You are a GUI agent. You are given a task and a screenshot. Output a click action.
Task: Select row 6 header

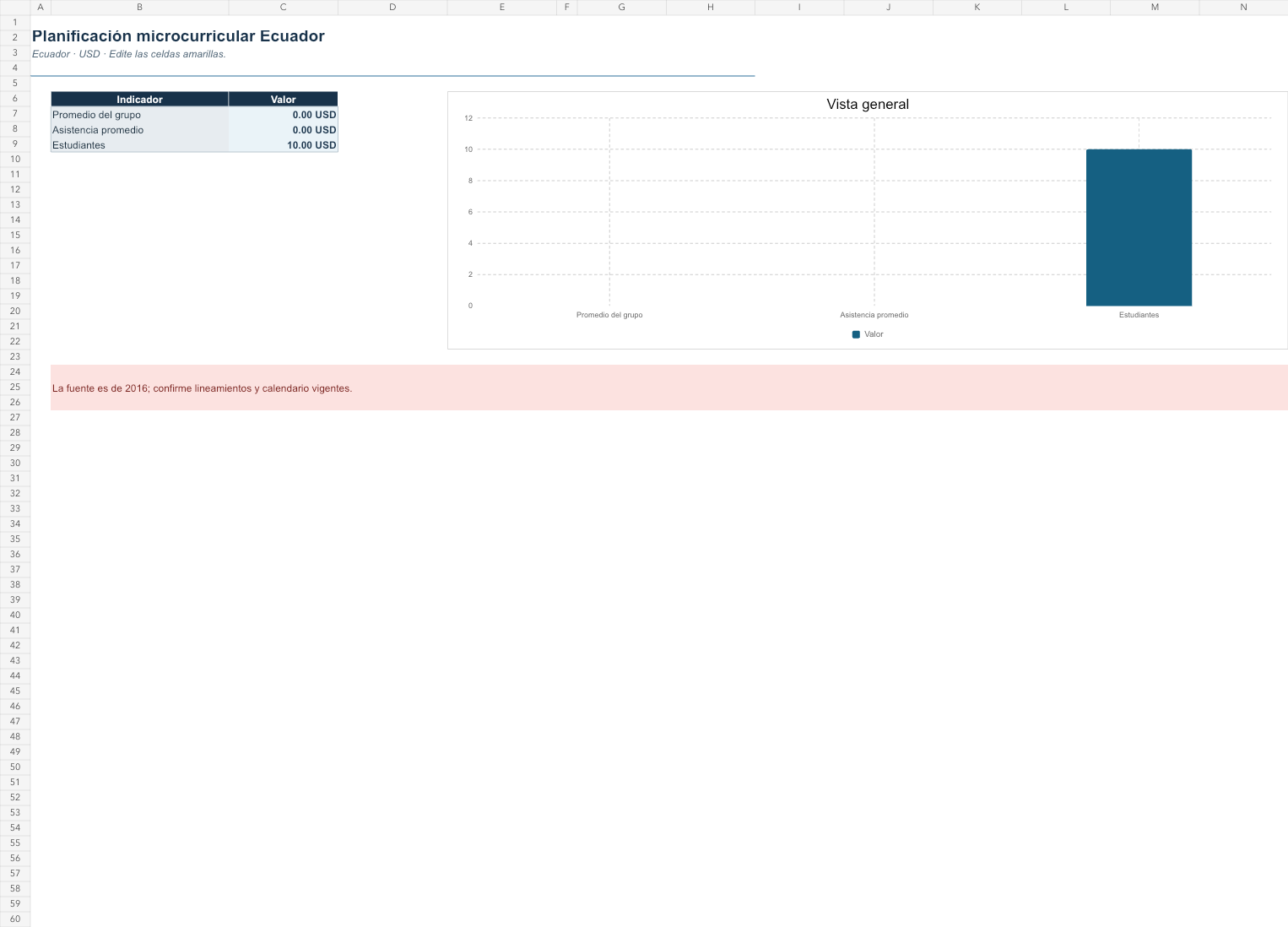point(15,99)
